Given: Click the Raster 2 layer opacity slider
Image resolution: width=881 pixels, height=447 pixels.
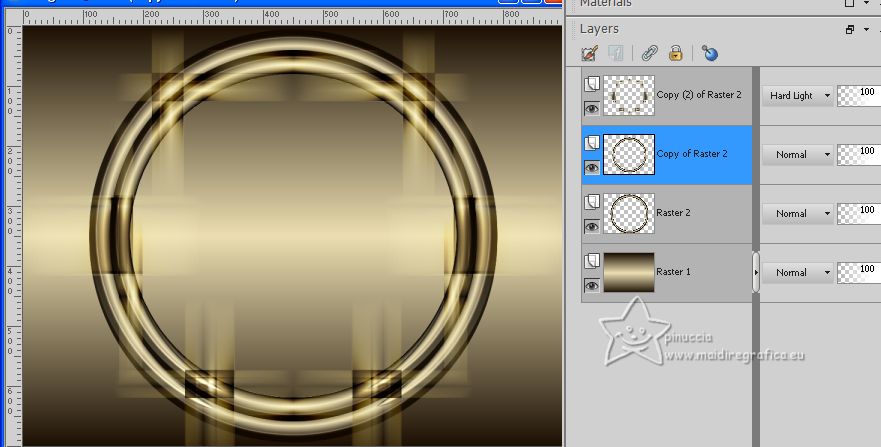Looking at the screenshot, I should (859, 213).
